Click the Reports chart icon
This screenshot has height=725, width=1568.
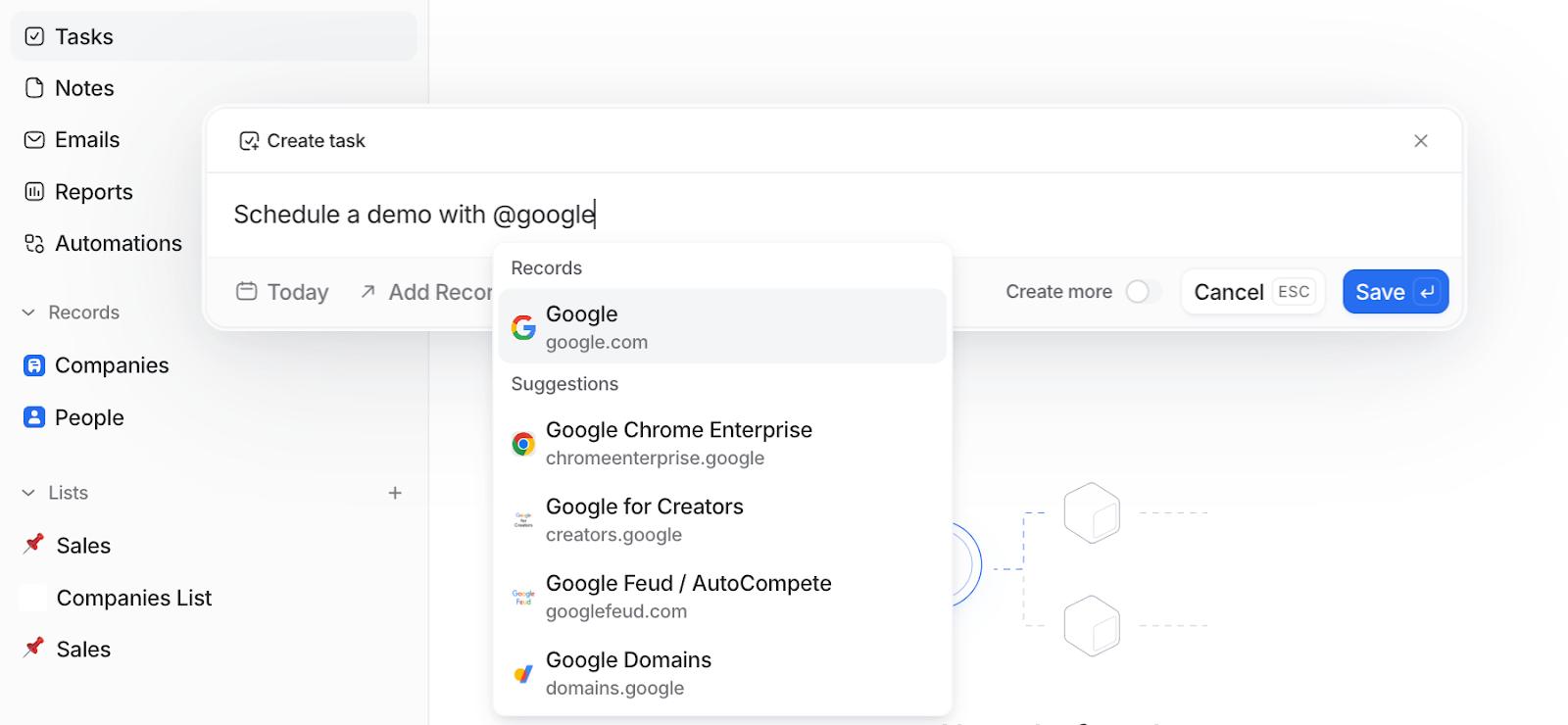(x=34, y=192)
